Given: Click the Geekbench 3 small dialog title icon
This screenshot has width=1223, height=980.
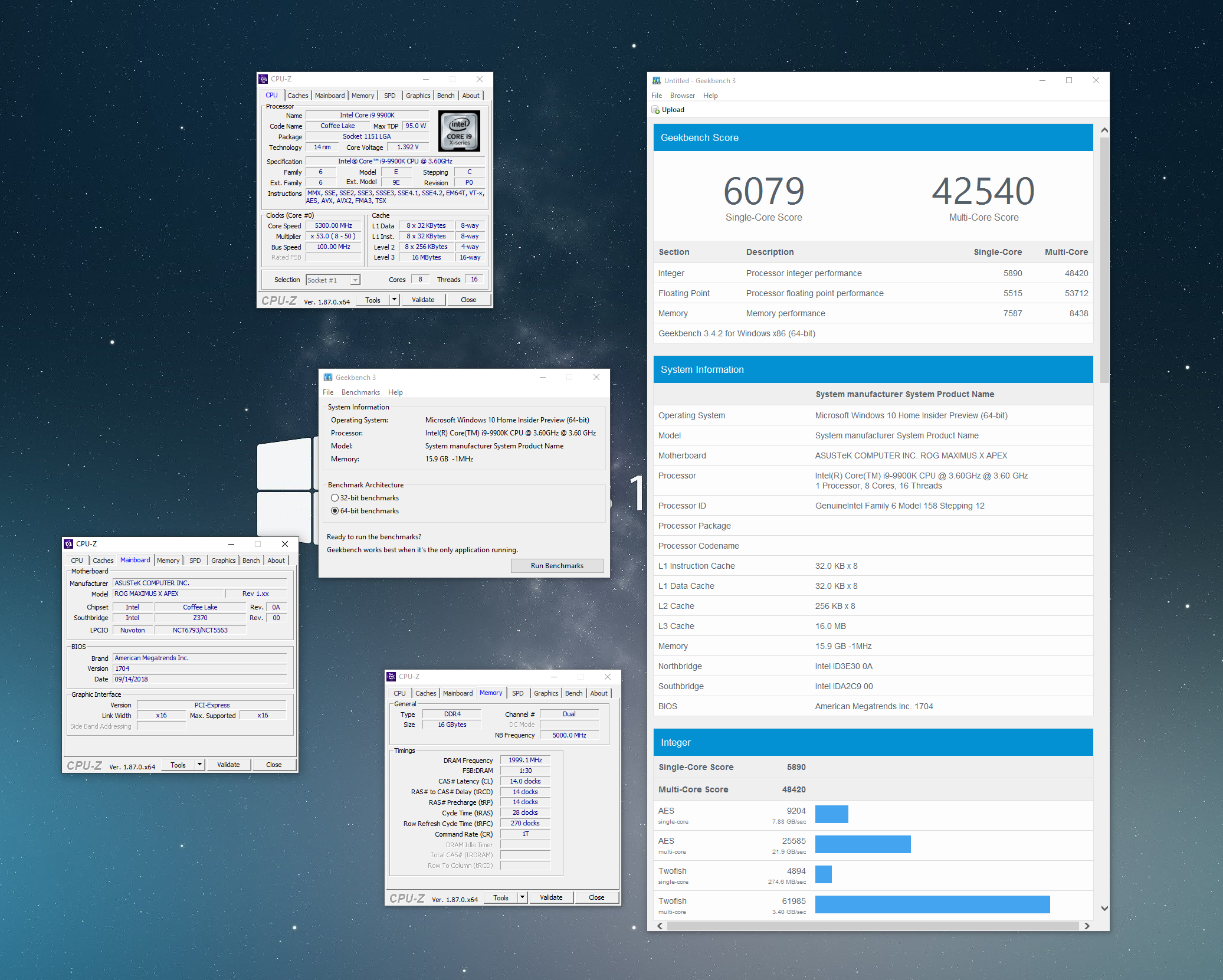Looking at the screenshot, I should (328, 378).
